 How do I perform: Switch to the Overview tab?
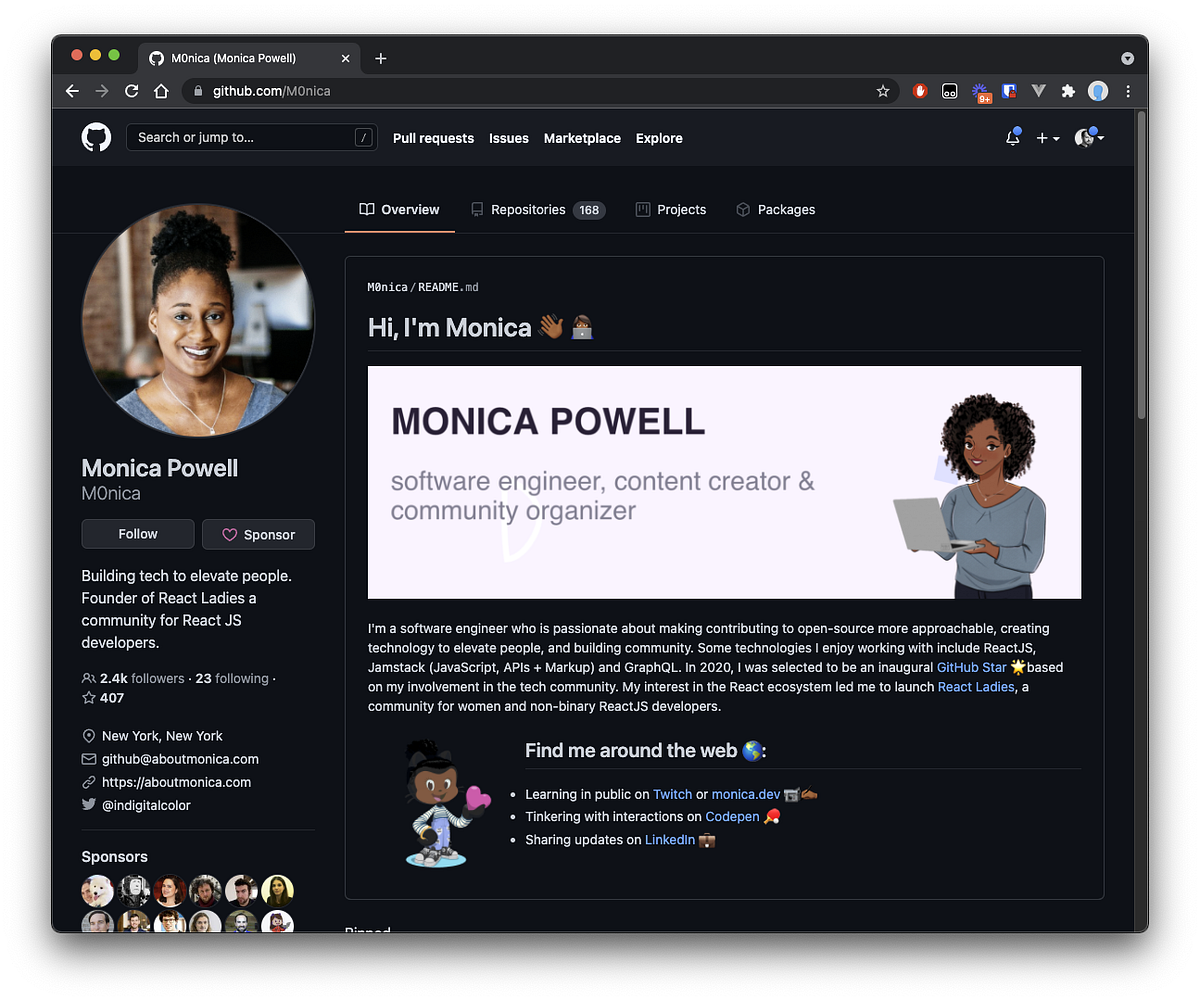400,210
